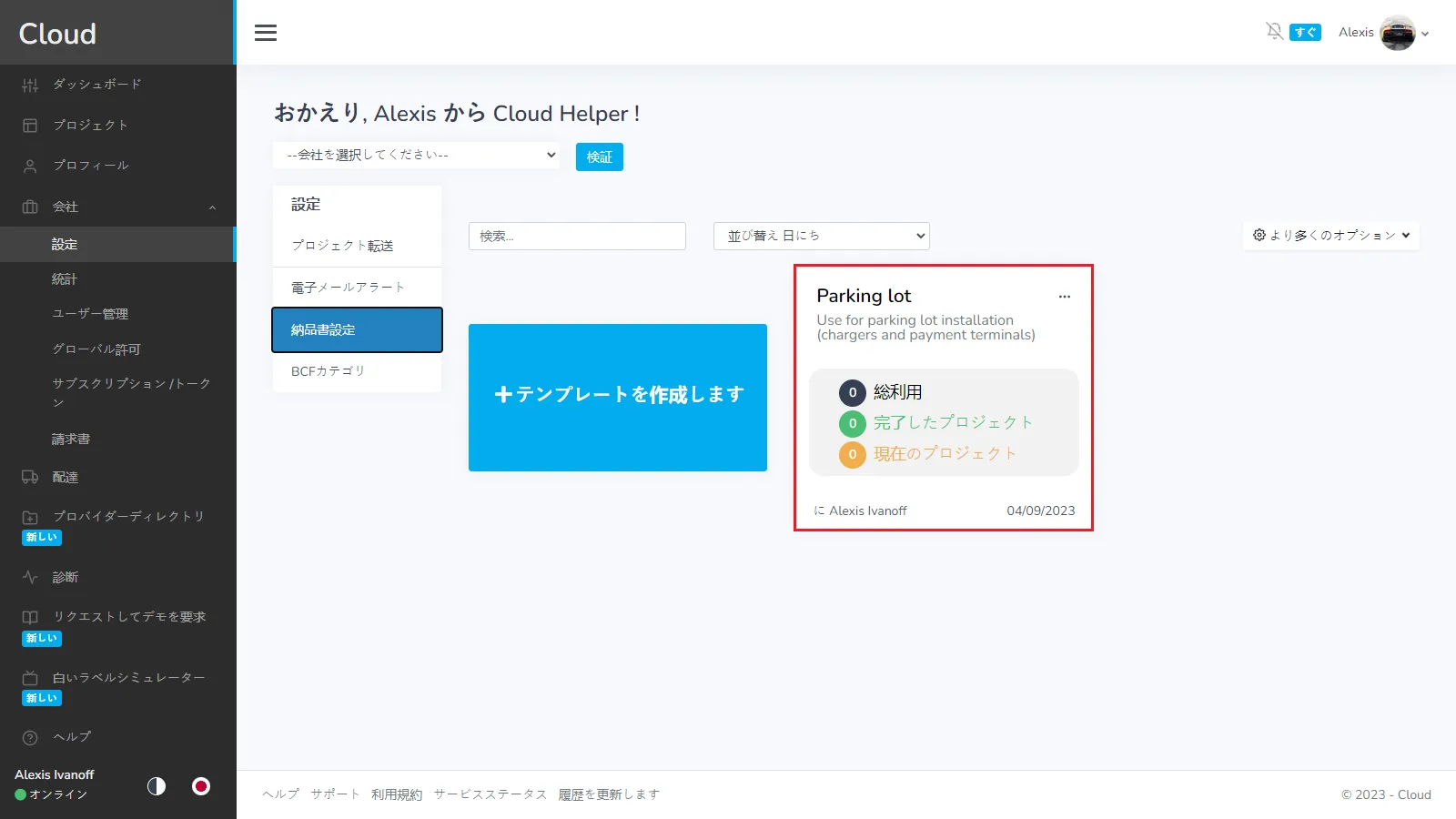Open three-dot menu on Parking lot card
The image size is (1456, 819).
[1064, 297]
